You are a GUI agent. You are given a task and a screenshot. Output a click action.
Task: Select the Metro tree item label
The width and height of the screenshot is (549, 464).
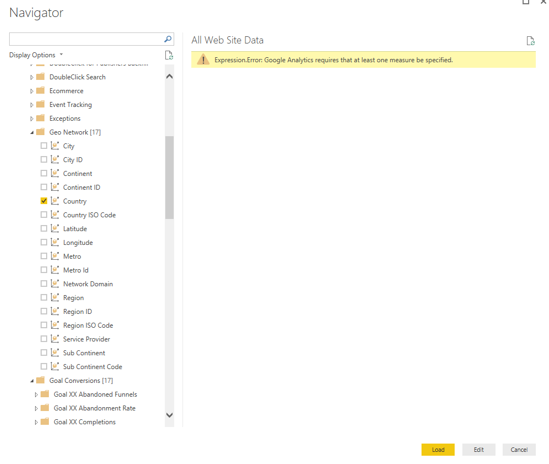click(x=72, y=256)
